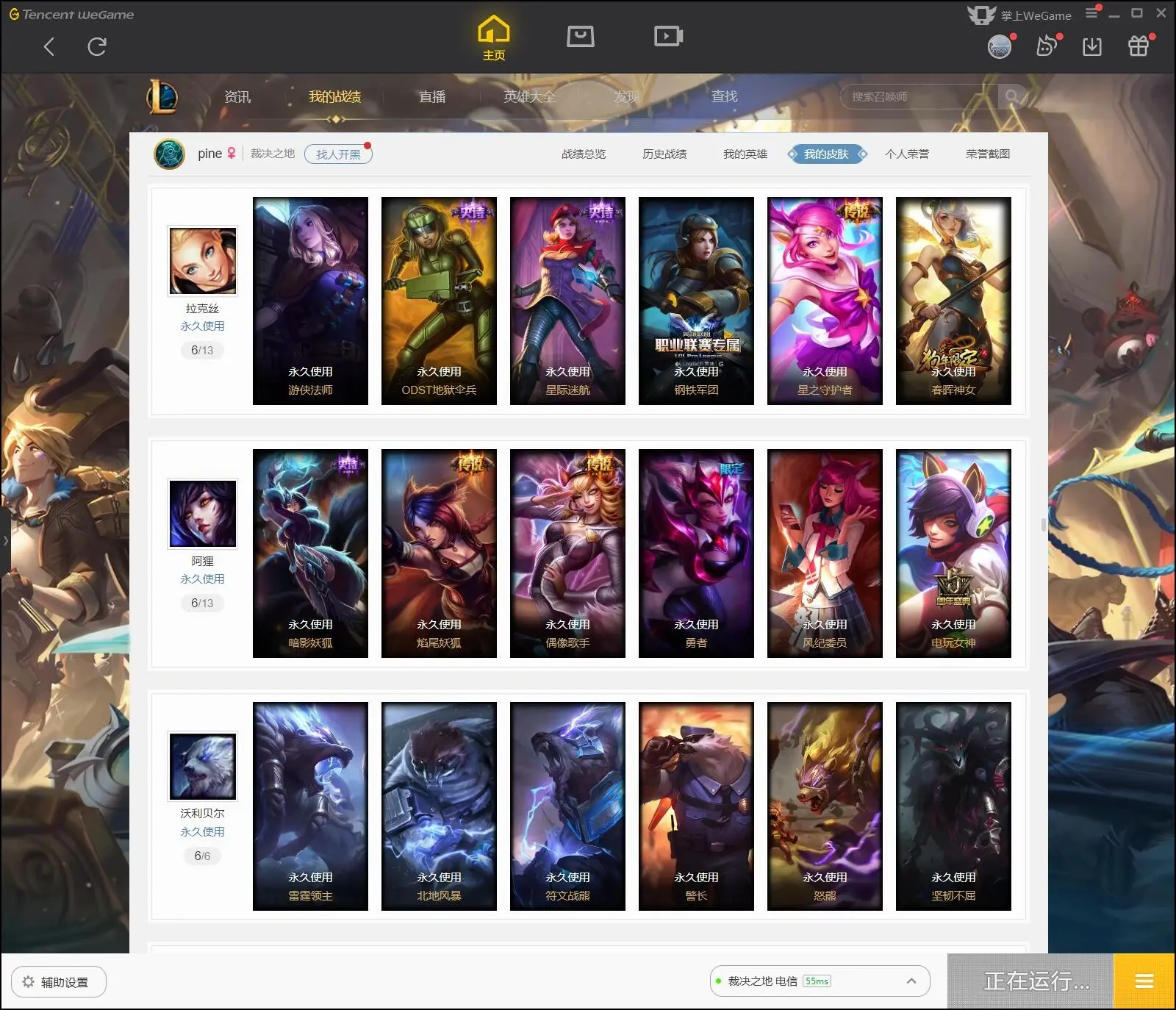
Task: Click the pine username text
Action: [x=209, y=154]
